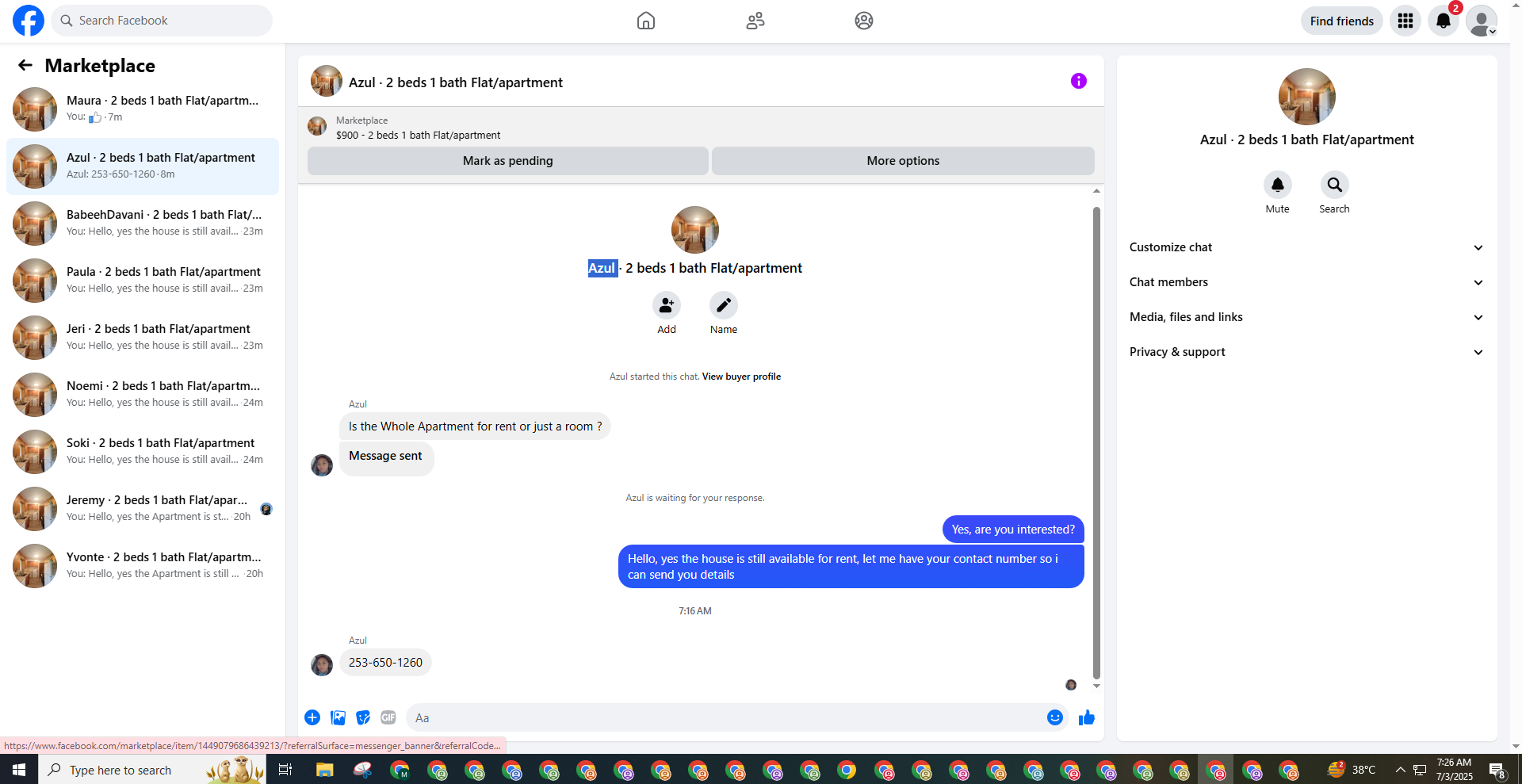Open Paula conversation

click(x=143, y=280)
